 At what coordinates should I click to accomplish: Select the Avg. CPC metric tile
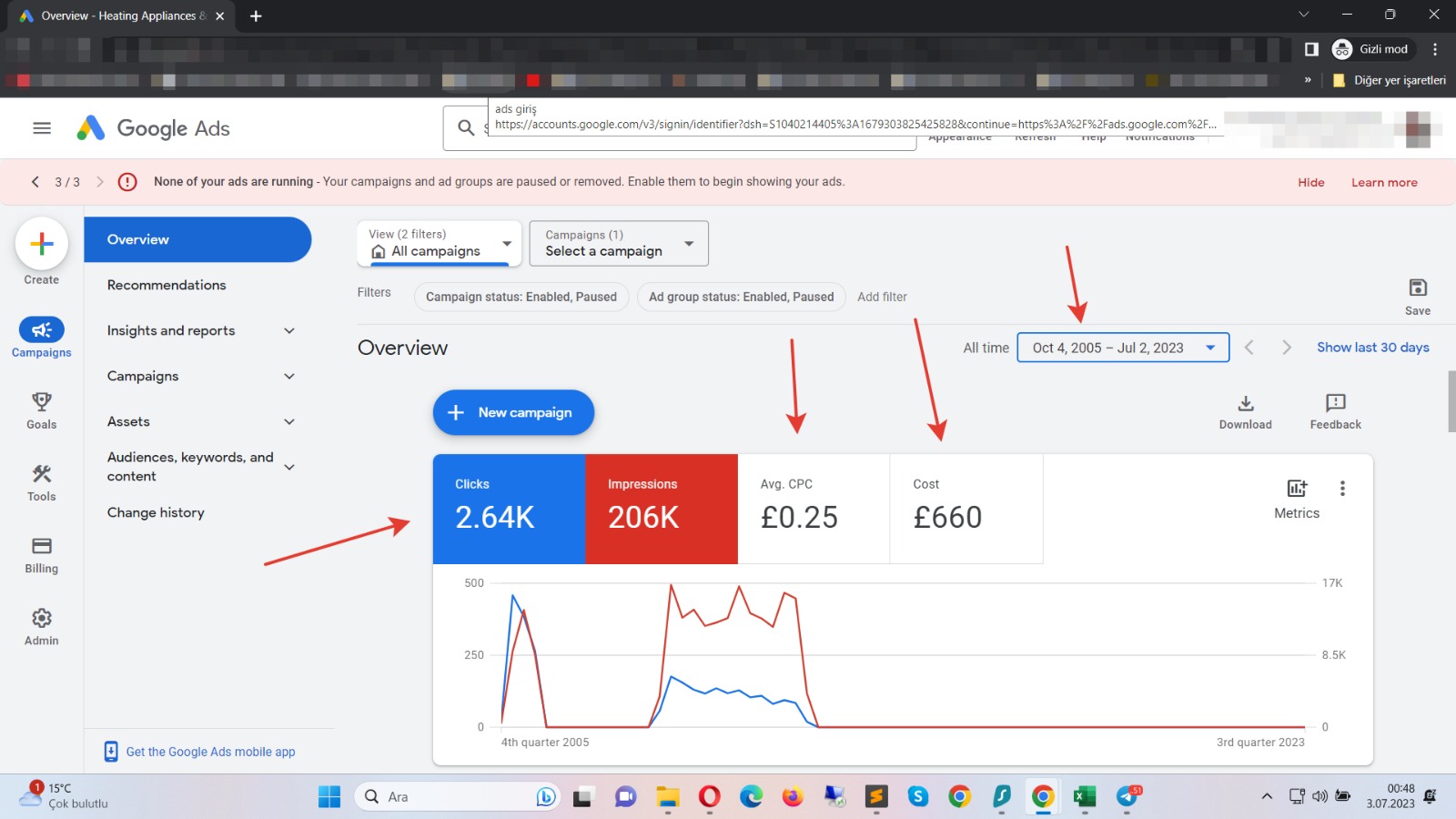(x=814, y=509)
